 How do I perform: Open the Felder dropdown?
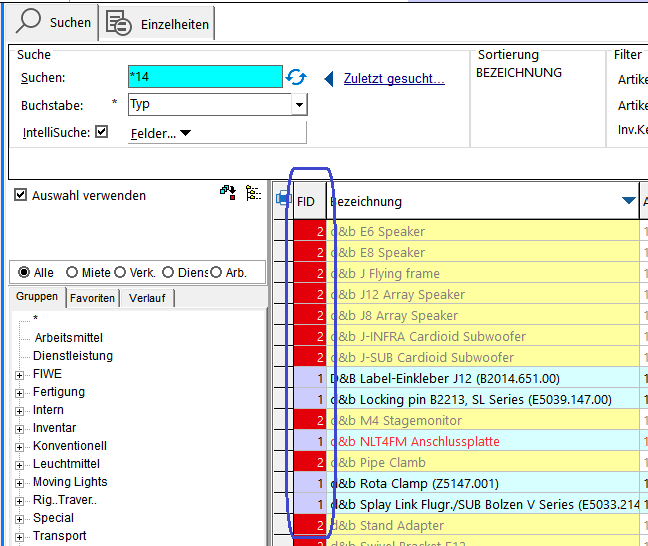pyautogui.click(x=161, y=133)
